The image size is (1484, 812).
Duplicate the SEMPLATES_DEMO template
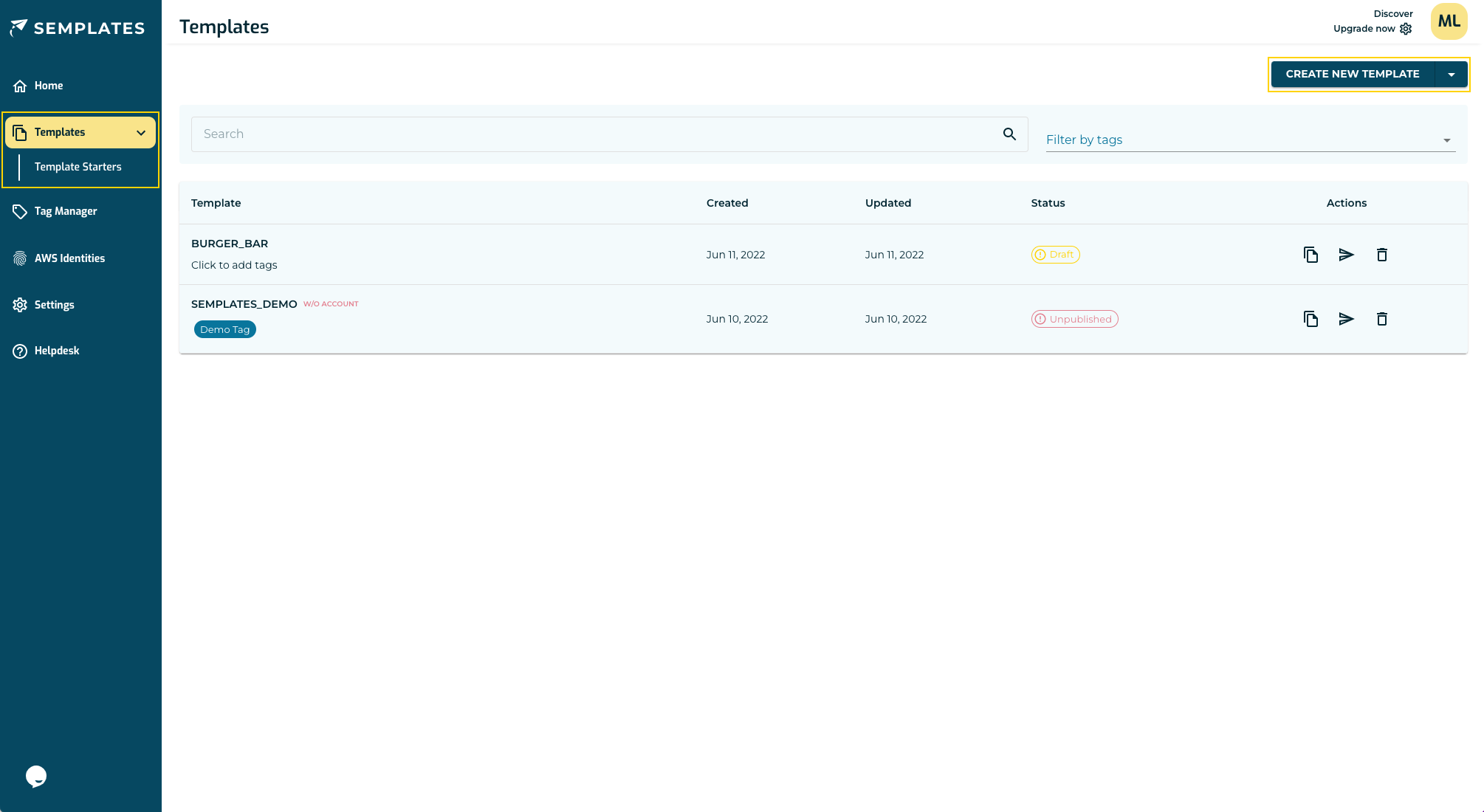pos(1310,319)
